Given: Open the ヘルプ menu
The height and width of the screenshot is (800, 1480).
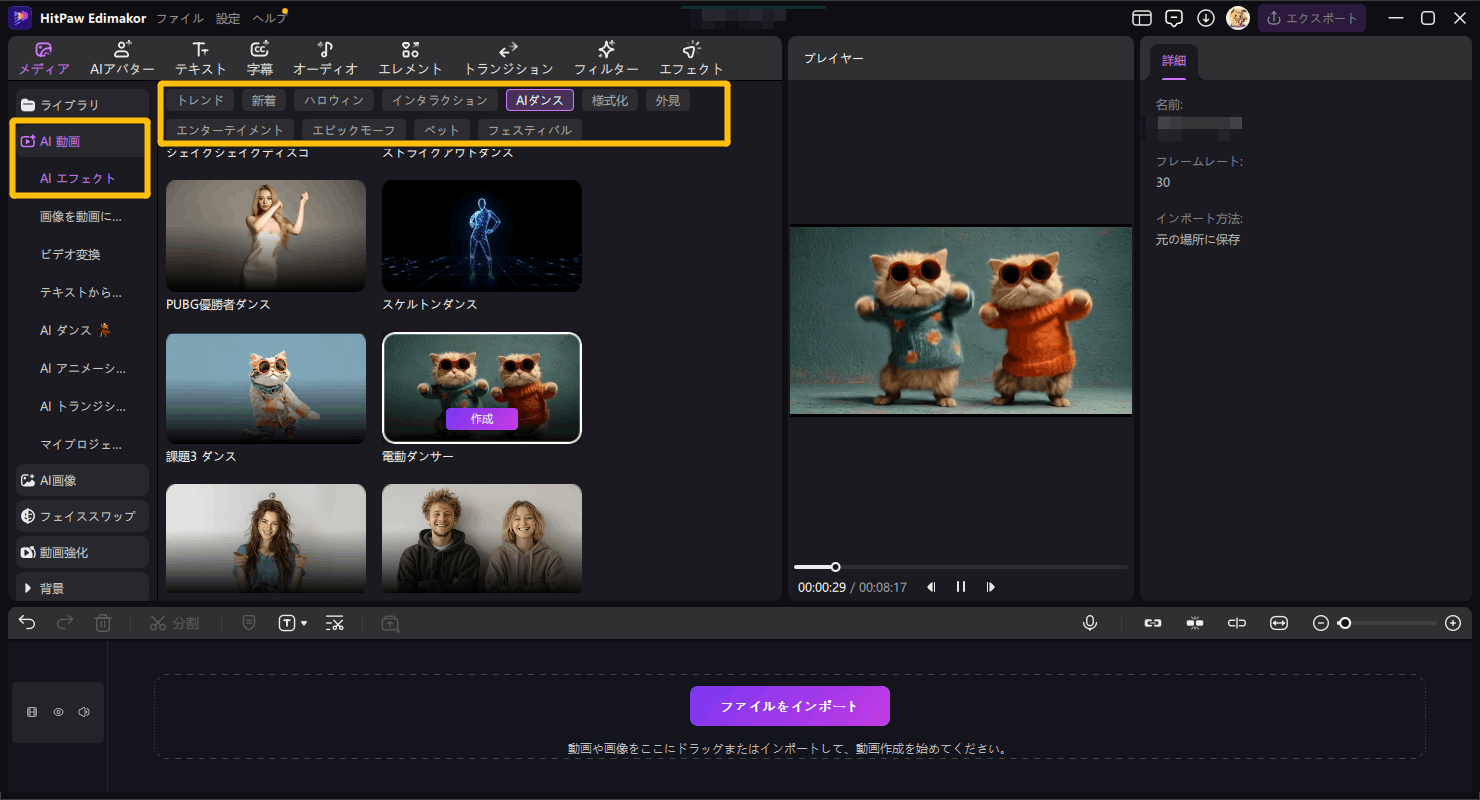Looking at the screenshot, I should (268, 18).
